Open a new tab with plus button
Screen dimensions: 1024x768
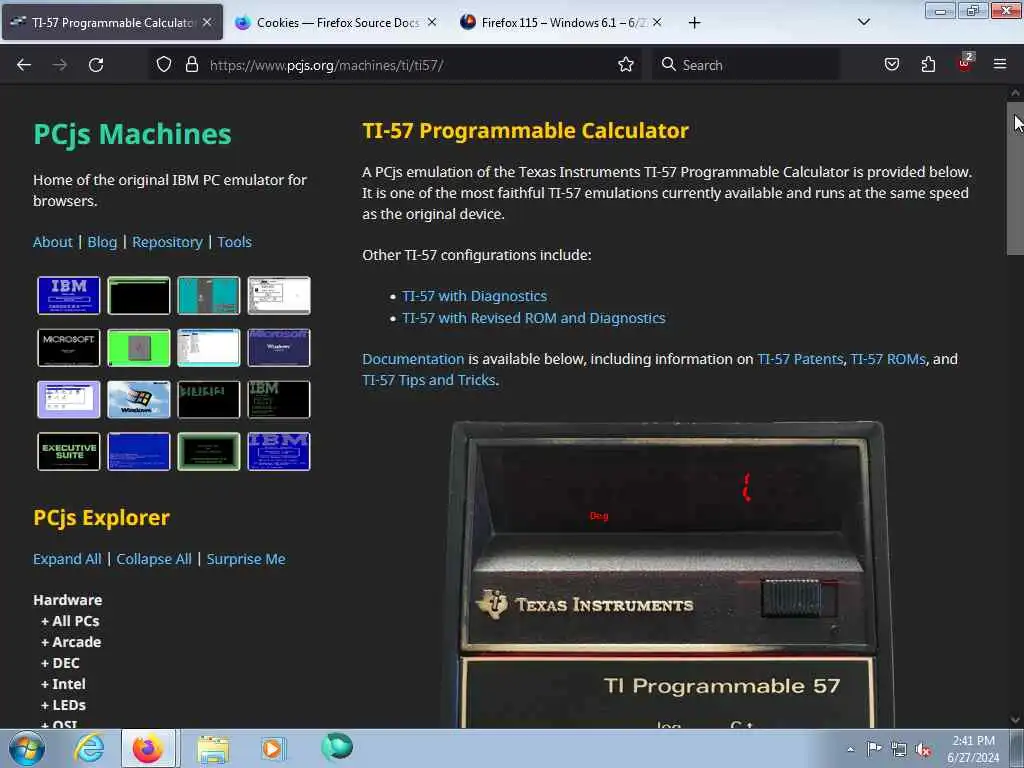point(694,23)
